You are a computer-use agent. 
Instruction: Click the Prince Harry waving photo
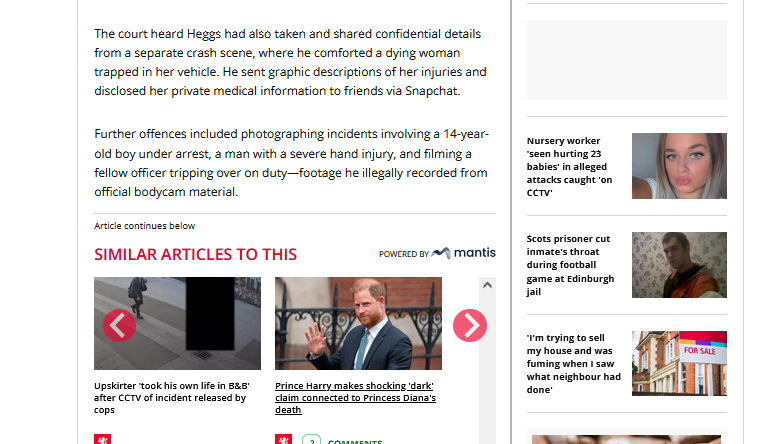[x=358, y=323]
